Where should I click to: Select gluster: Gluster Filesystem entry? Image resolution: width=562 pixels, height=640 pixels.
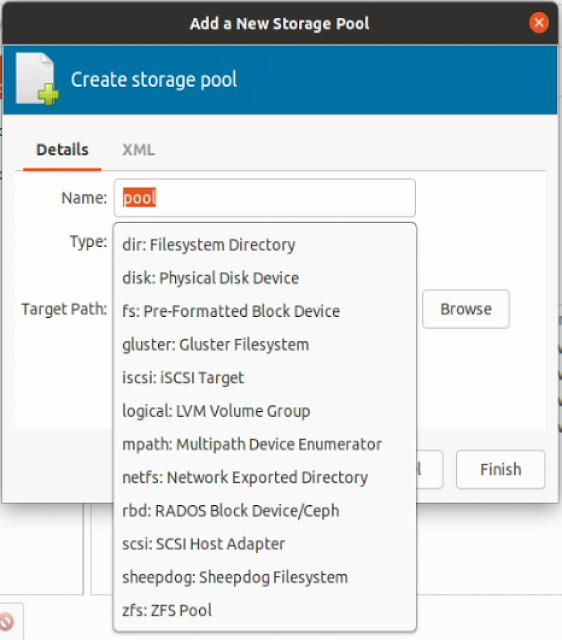point(264,344)
